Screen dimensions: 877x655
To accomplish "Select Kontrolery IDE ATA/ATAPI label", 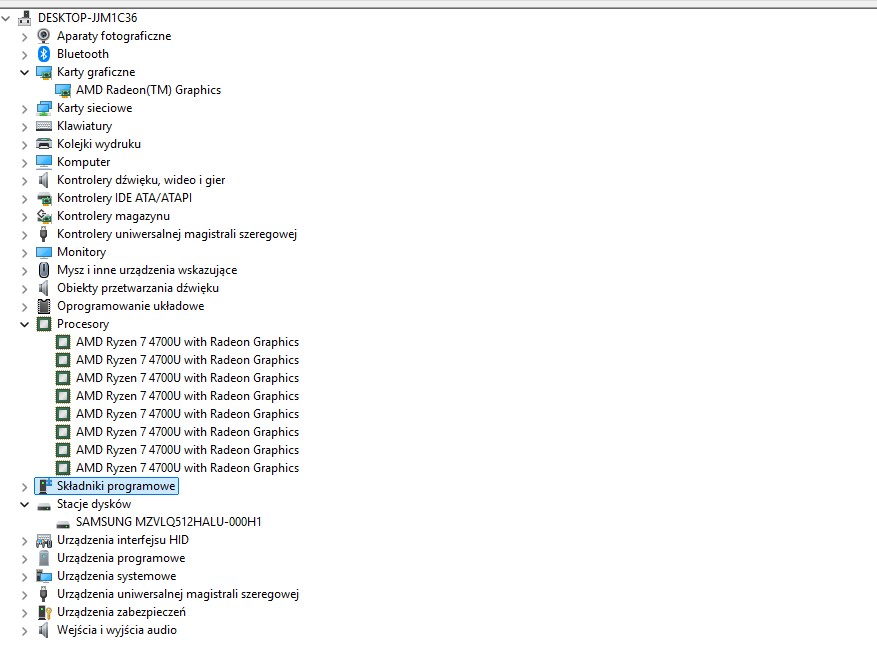I will click(x=124, y=198).
